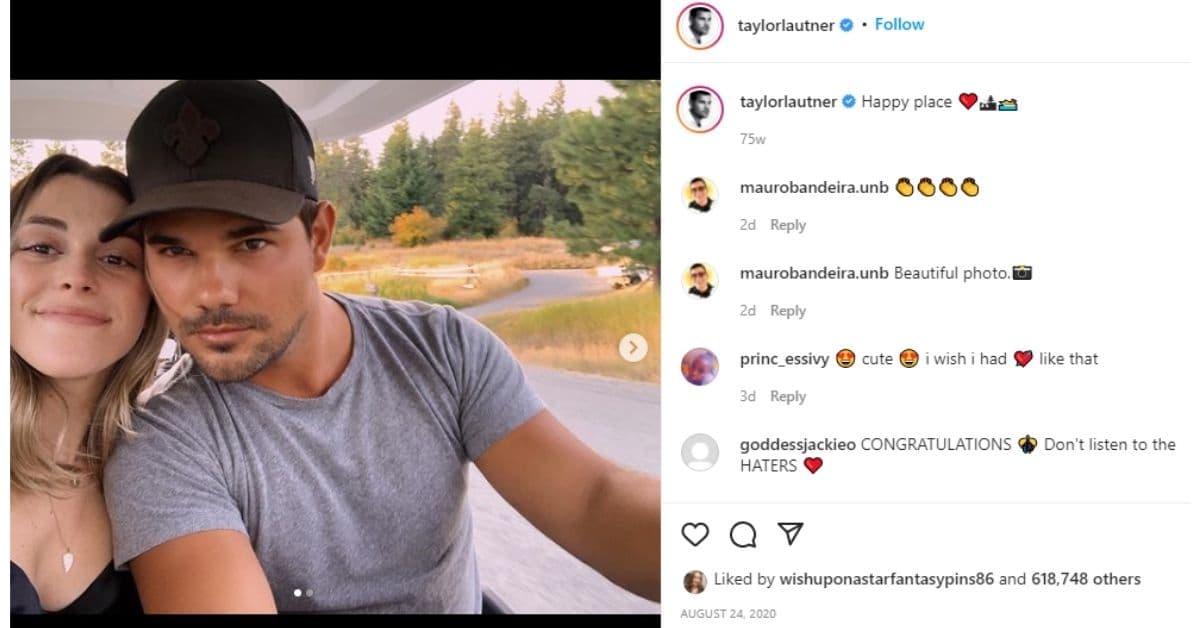Click the second carousel dot indicator
This screenshot has height=628, width=1200.
pyautogui.click(x=312, y=593)
